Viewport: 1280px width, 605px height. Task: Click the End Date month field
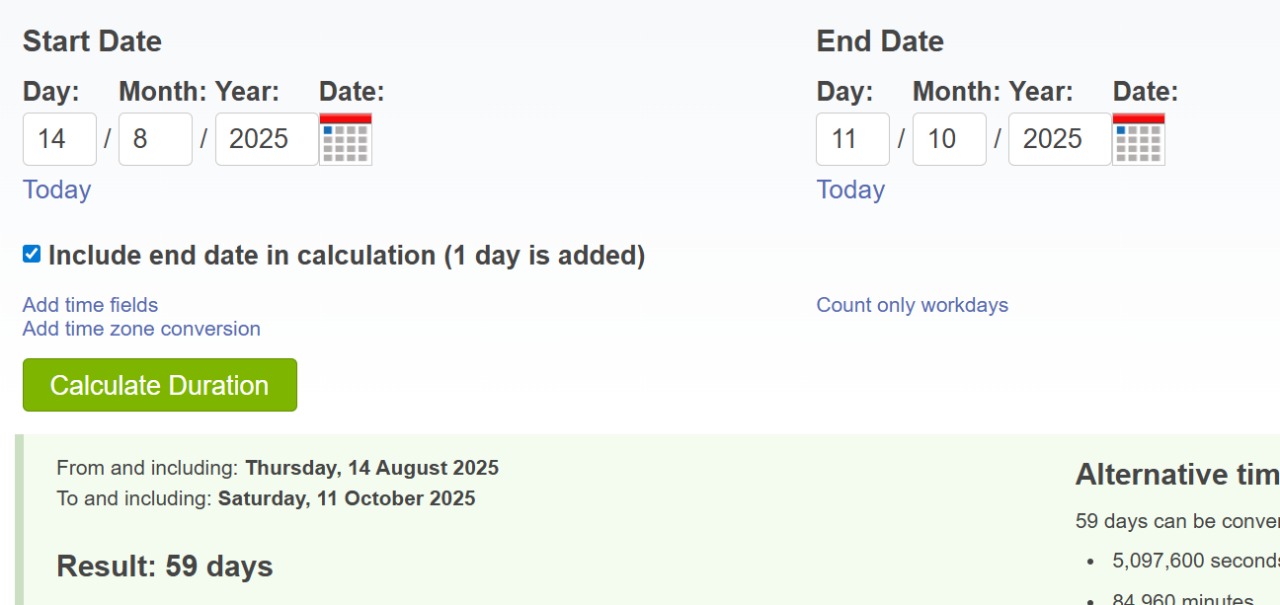[949, 139]
